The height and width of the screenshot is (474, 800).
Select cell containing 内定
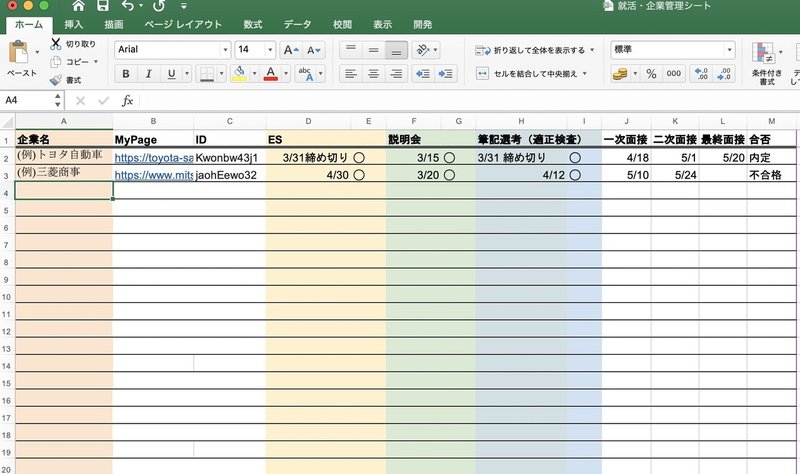click(771, 158)
